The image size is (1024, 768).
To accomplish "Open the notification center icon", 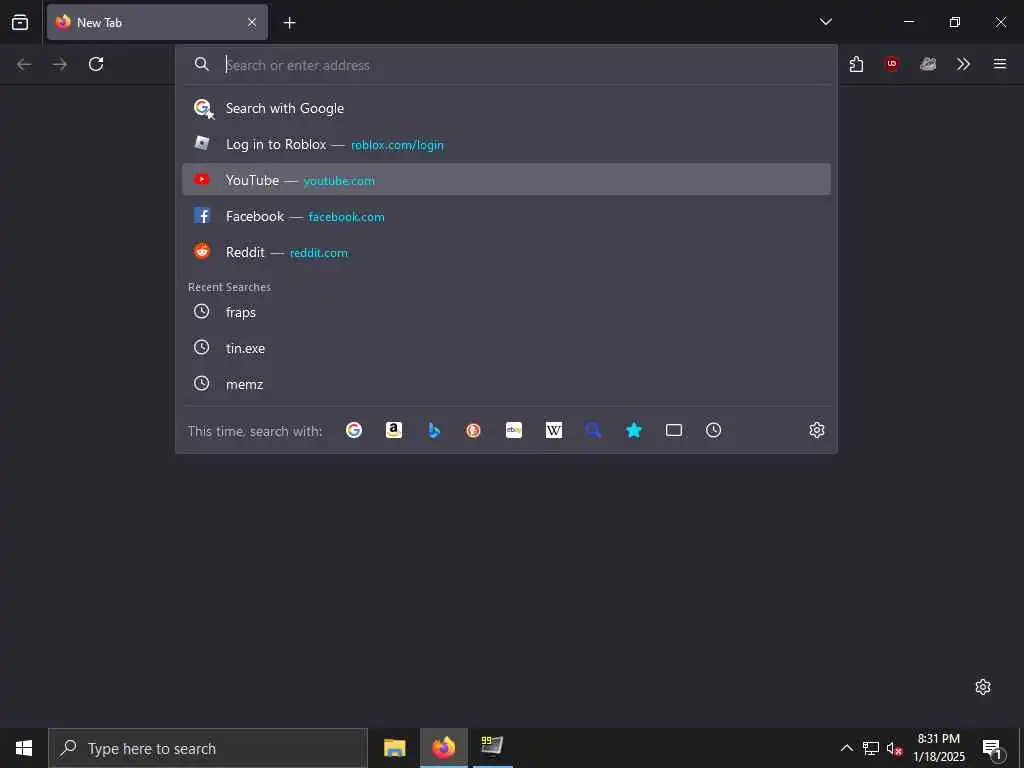I will [993, 748].
